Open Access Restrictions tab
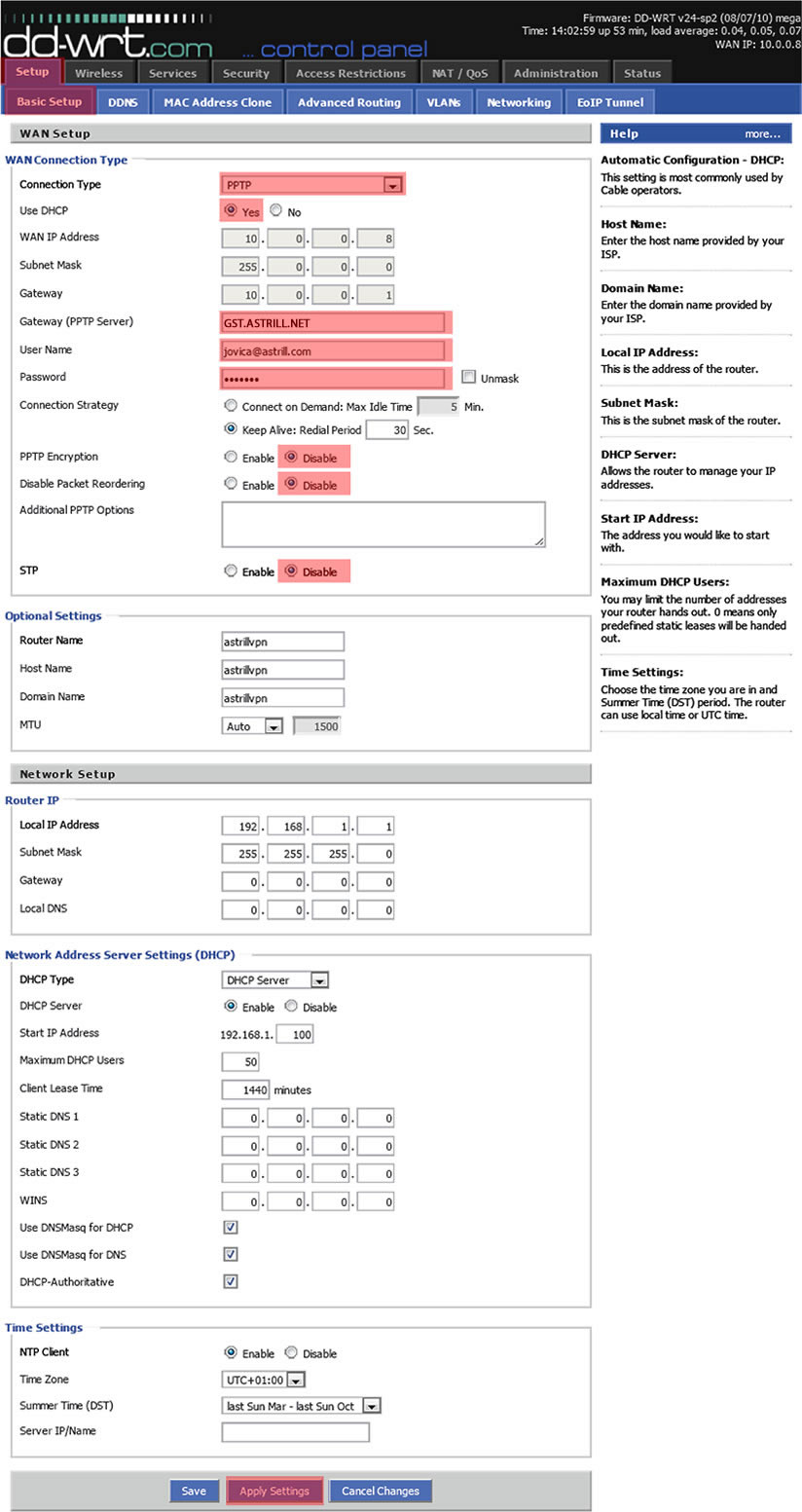Viewport: 802px width, 1512px height. pyautogui.click(x=351, y=73)
